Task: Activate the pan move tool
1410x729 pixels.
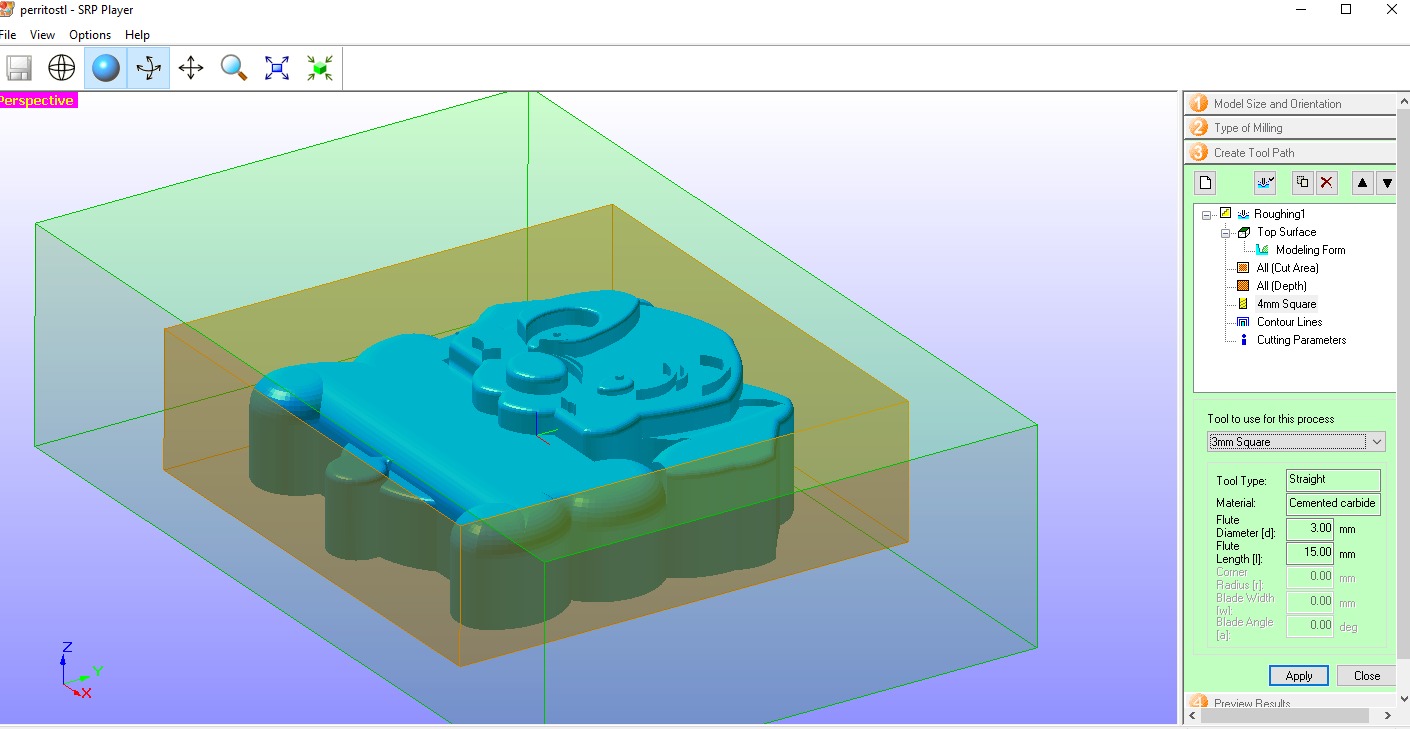Action: pos(191,68)
